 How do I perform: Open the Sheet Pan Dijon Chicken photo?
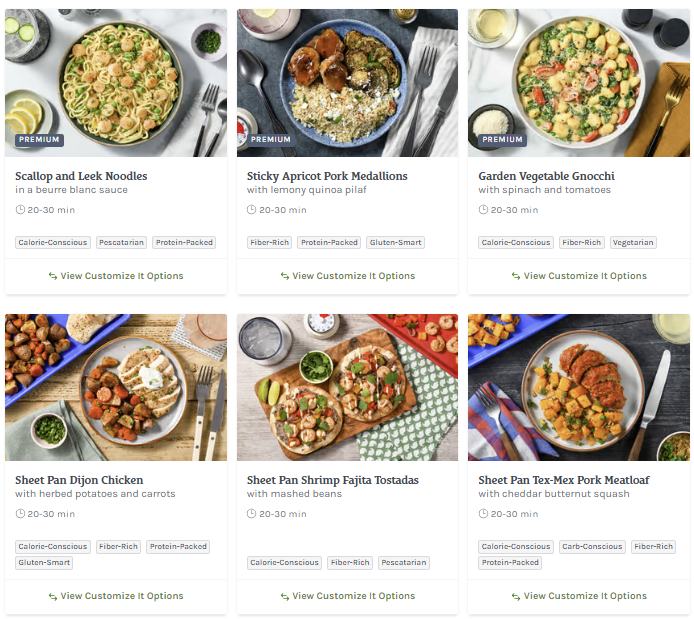point(116,387)
